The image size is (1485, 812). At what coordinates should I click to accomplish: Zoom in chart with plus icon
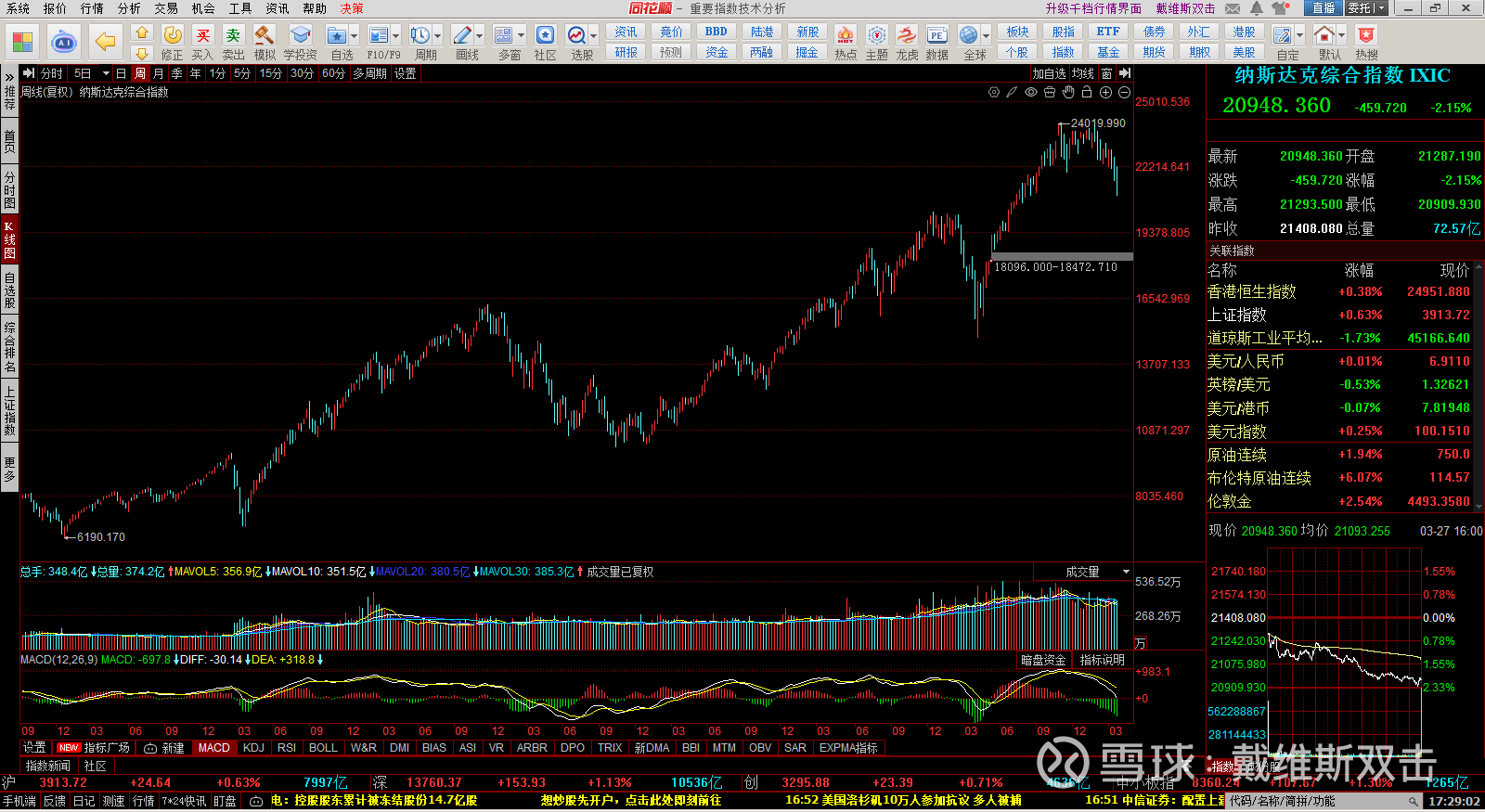tap(1105, 92)
